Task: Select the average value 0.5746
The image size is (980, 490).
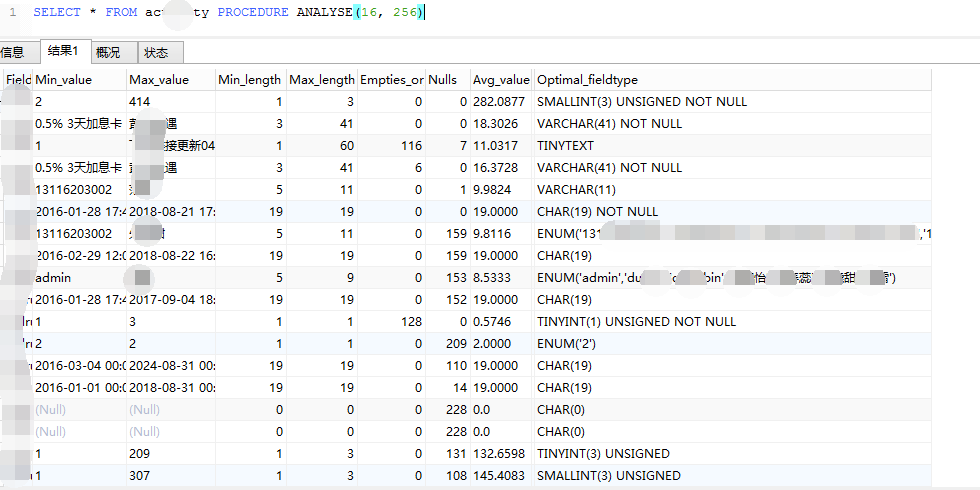Action: 501,321
